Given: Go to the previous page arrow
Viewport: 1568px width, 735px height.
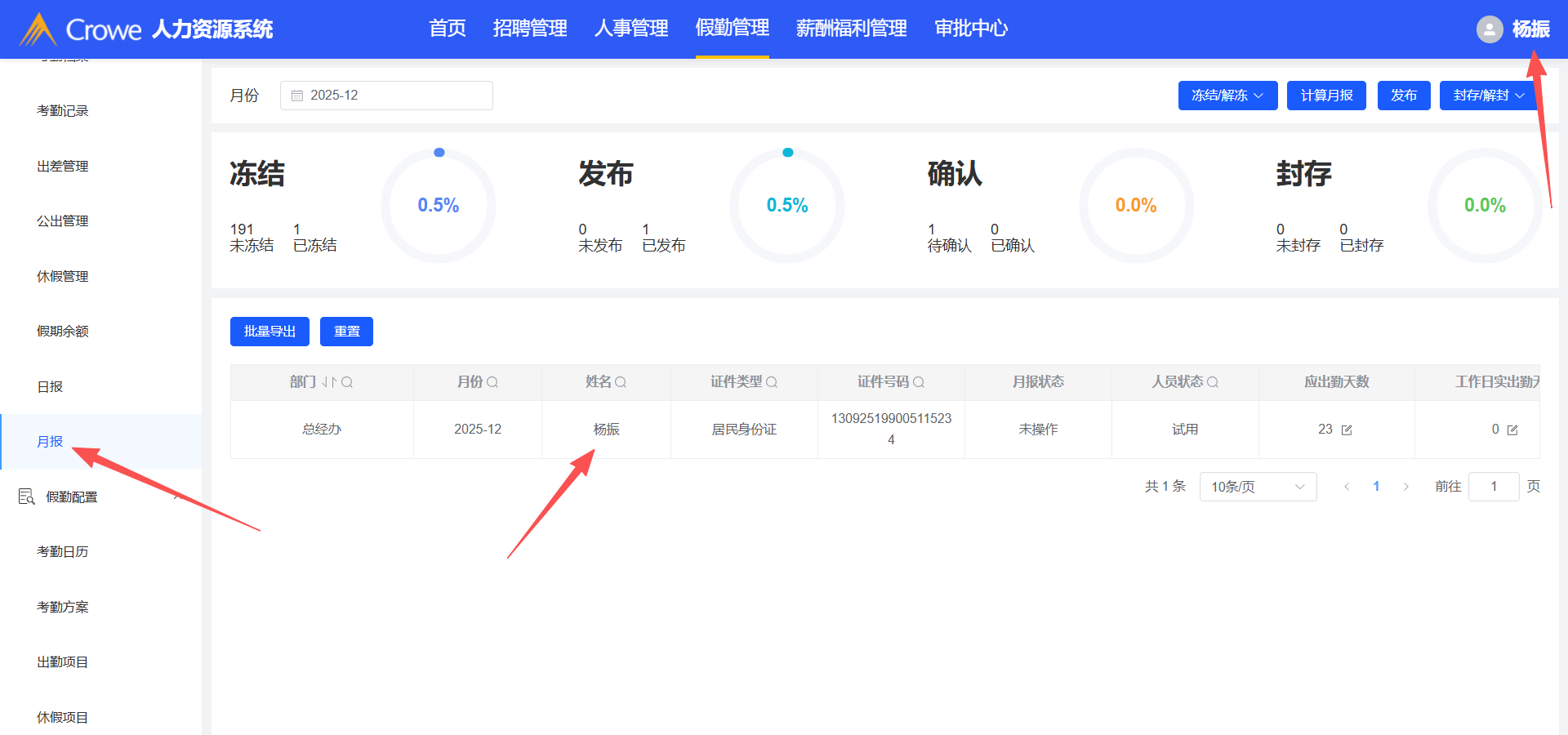Looking at the screenshot, I should [1347, 487].
